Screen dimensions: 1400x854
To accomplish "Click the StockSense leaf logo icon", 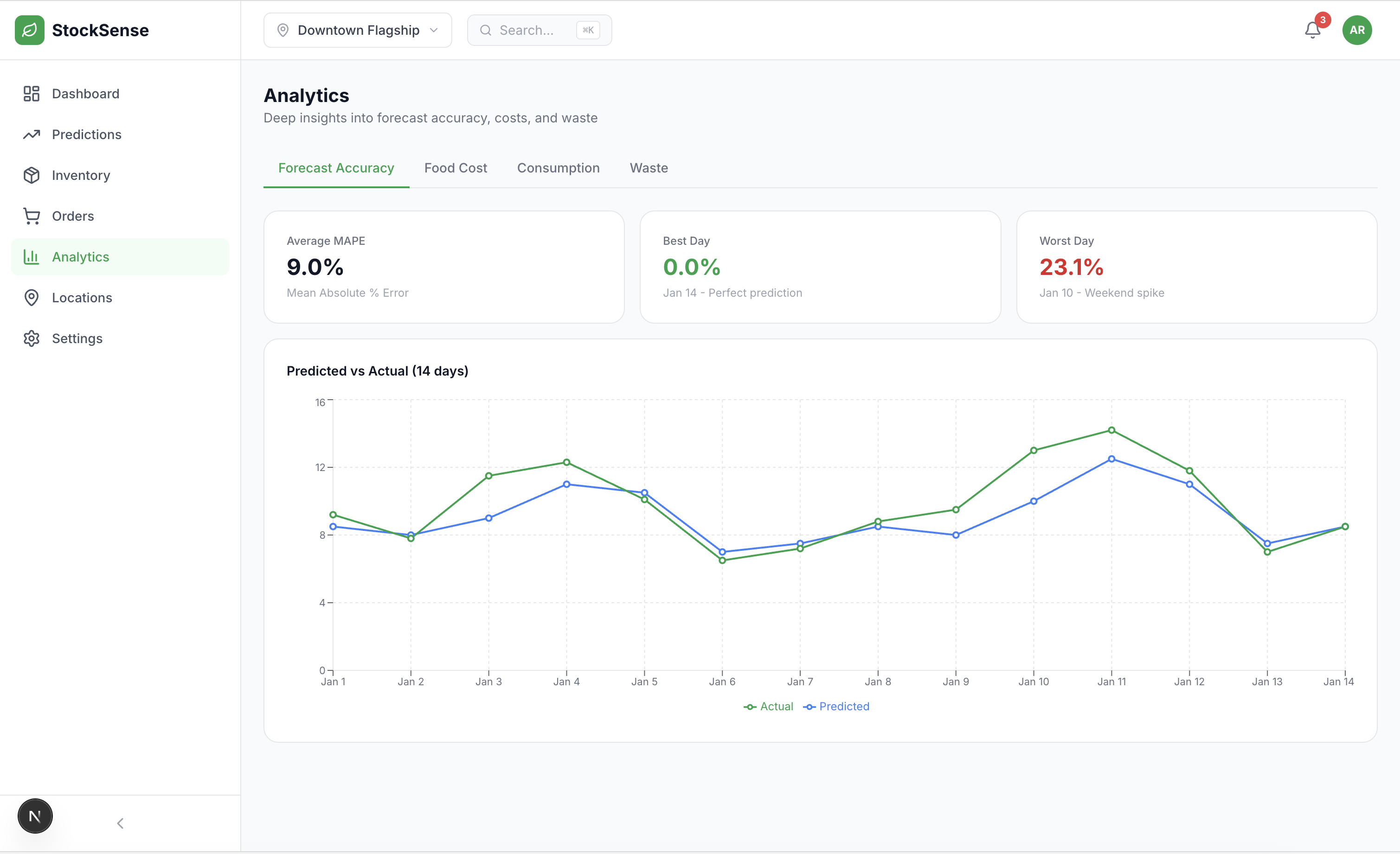I will click(x=30, y=30).
